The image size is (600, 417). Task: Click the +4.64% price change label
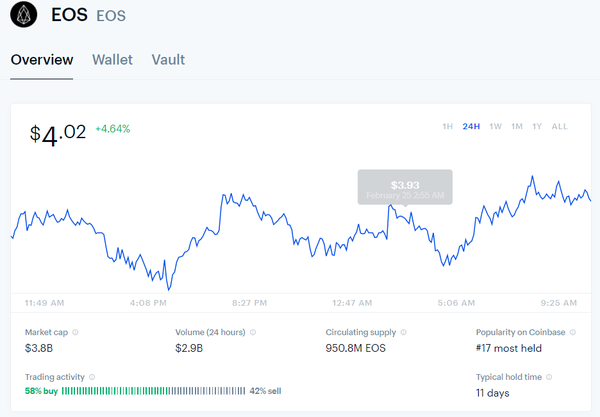(112, 129)
